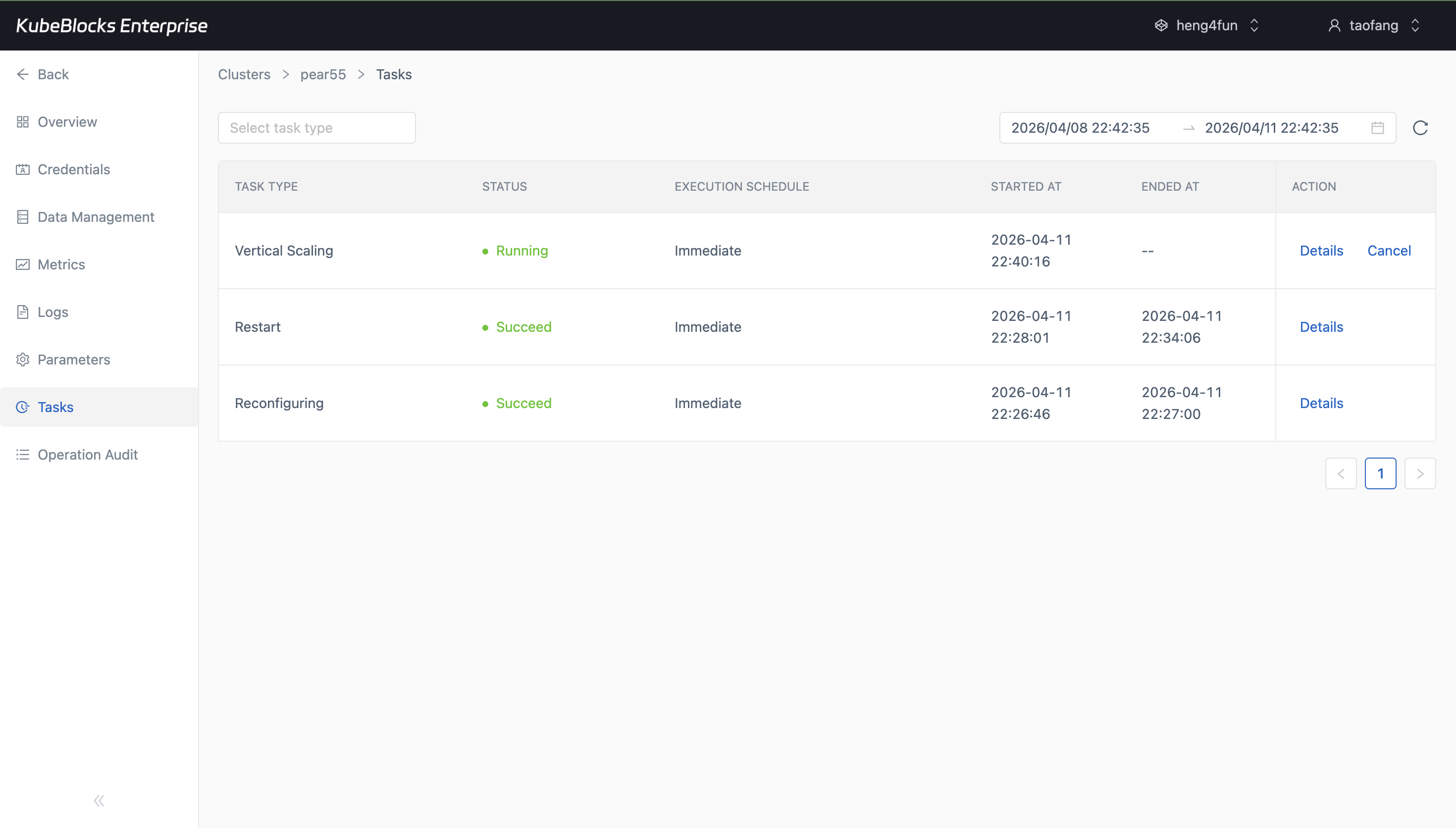
Task: Switch to the Tasks sidebar section
Action: point(55,407)
